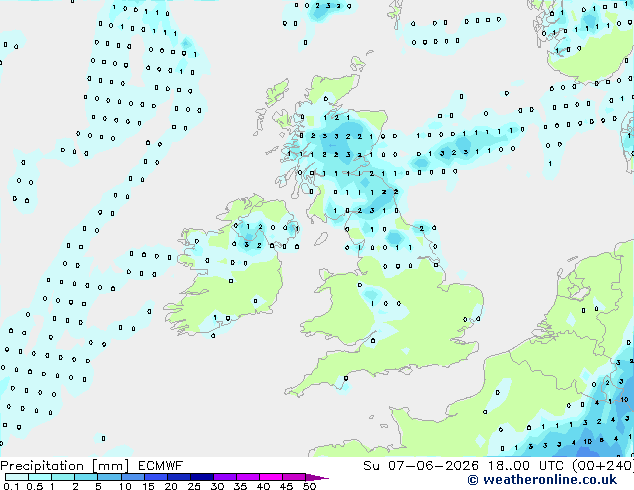Click the 20 mm dark blue legend swatch

tap(178, 477)
